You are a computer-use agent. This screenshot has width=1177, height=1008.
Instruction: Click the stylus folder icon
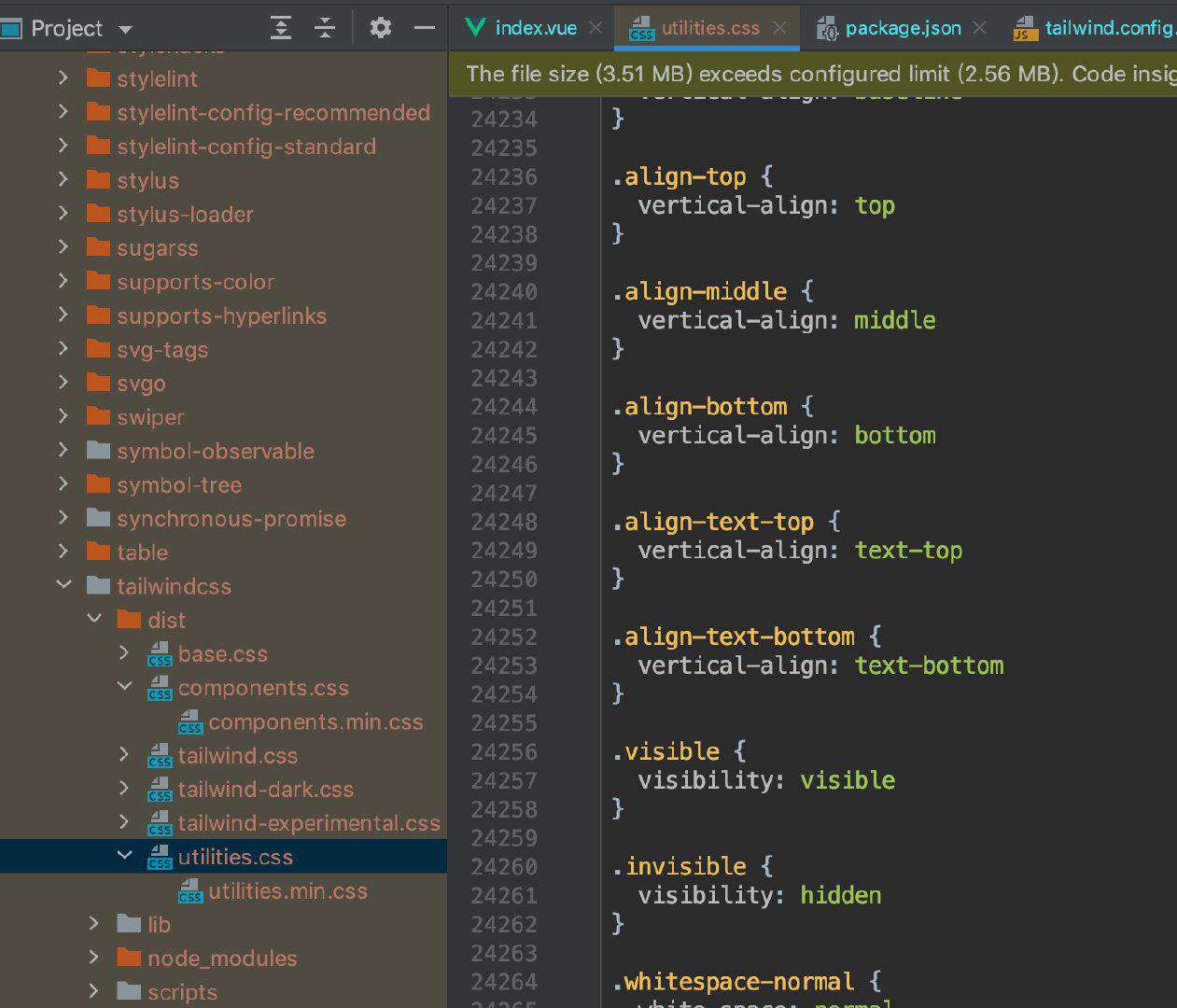(x=98, y=180)
